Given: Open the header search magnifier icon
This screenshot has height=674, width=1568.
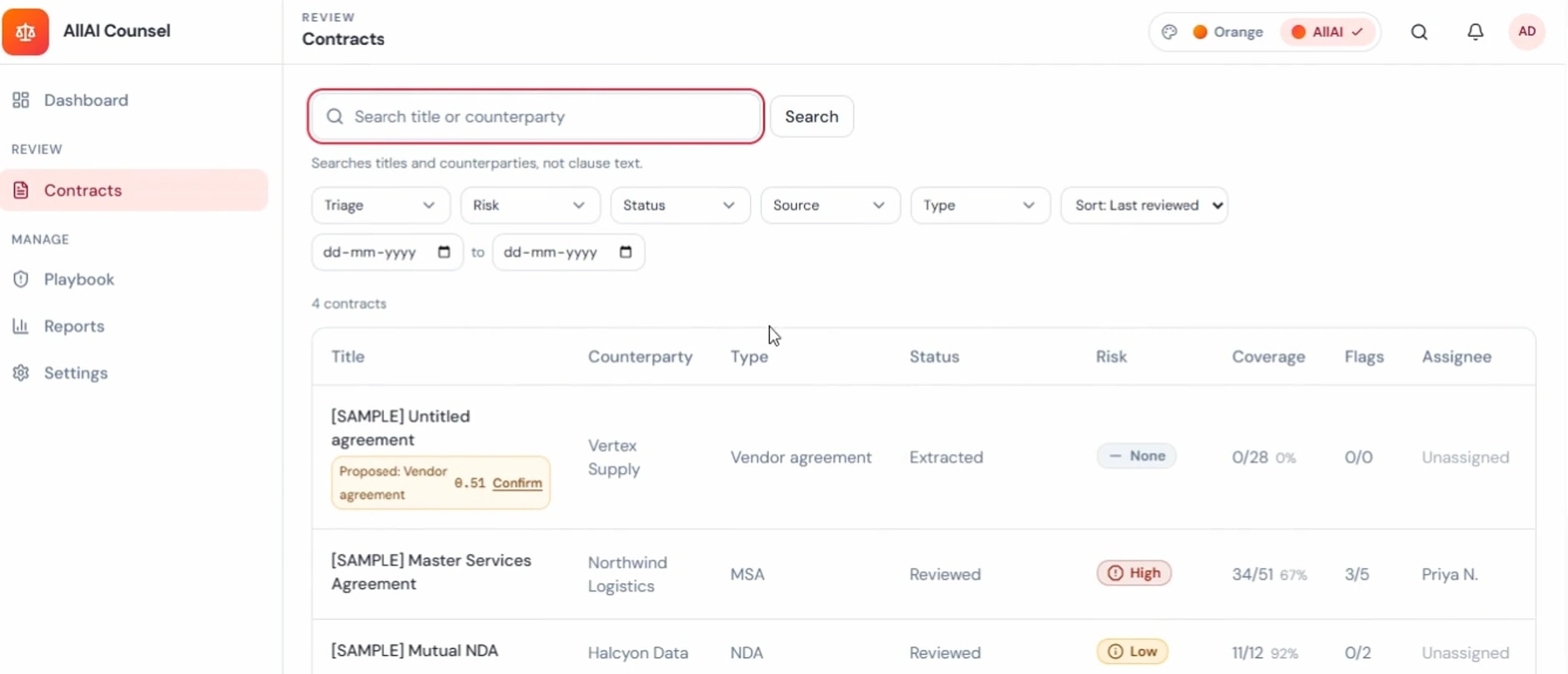Looking at the screenshot, I should point(1420,32).
